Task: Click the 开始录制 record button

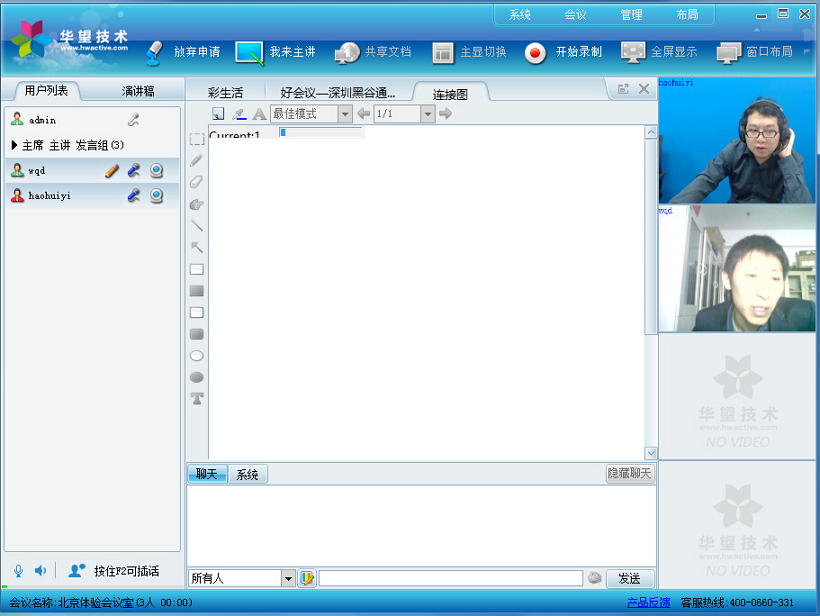Action: pyautogui.click(x=536, y=52)
